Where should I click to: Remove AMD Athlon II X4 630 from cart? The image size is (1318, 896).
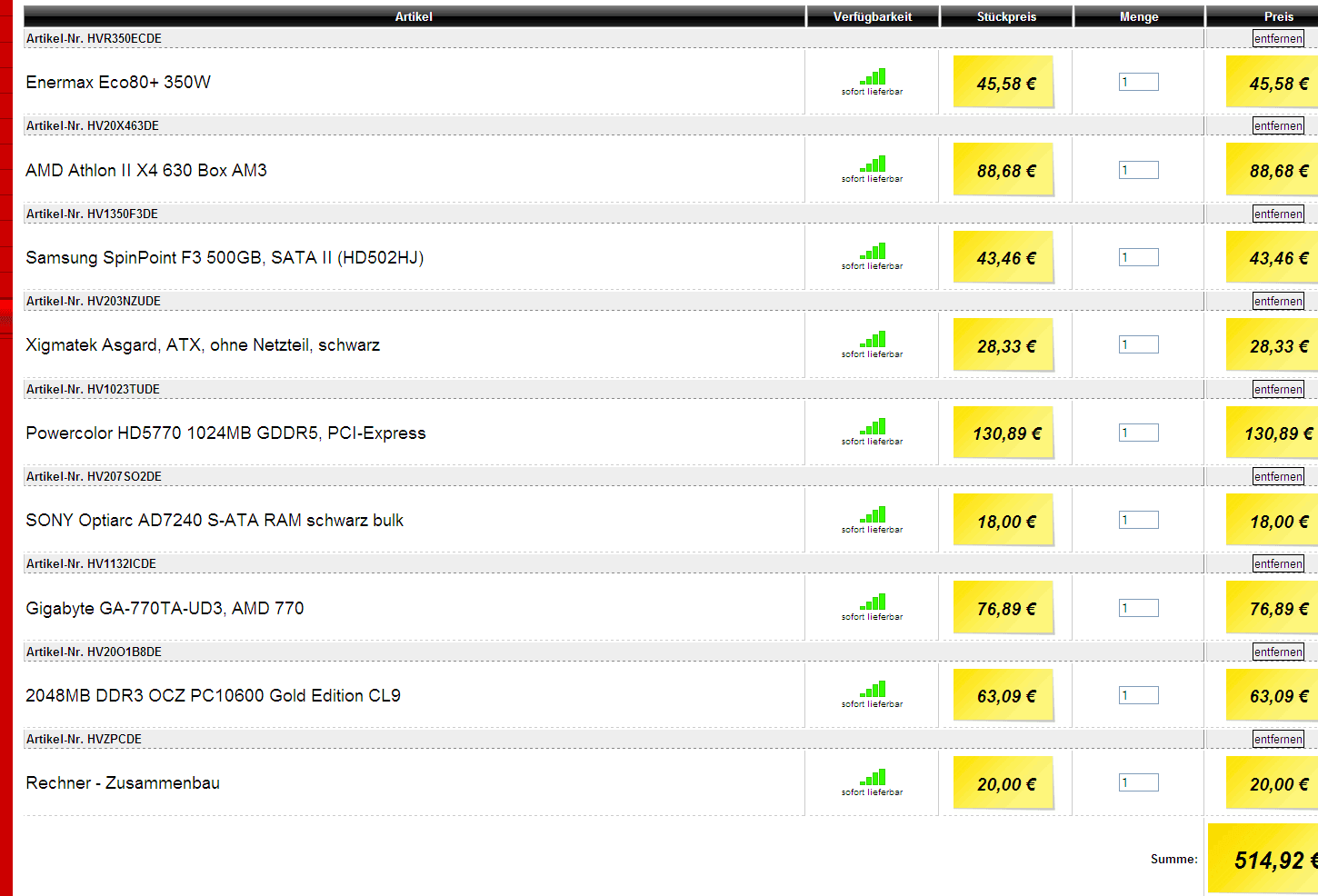tap(1278, 125)
